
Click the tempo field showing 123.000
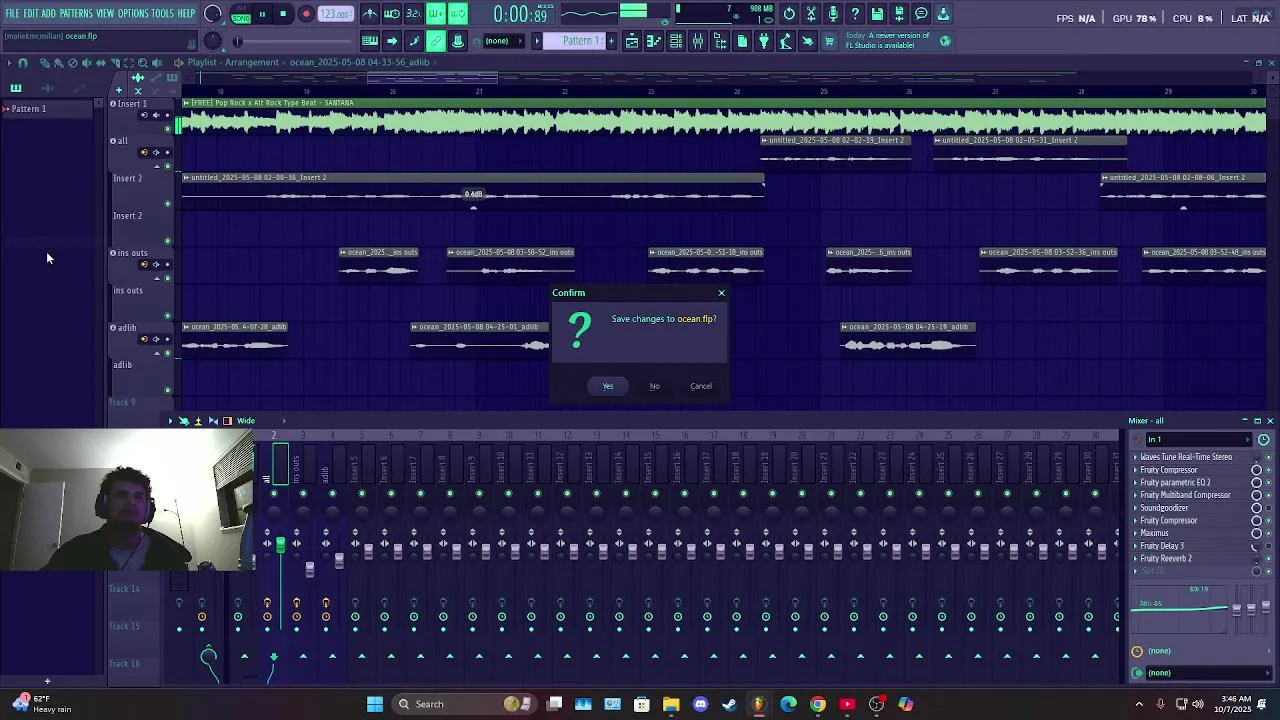pyautogui.click(x=335, y=14)
